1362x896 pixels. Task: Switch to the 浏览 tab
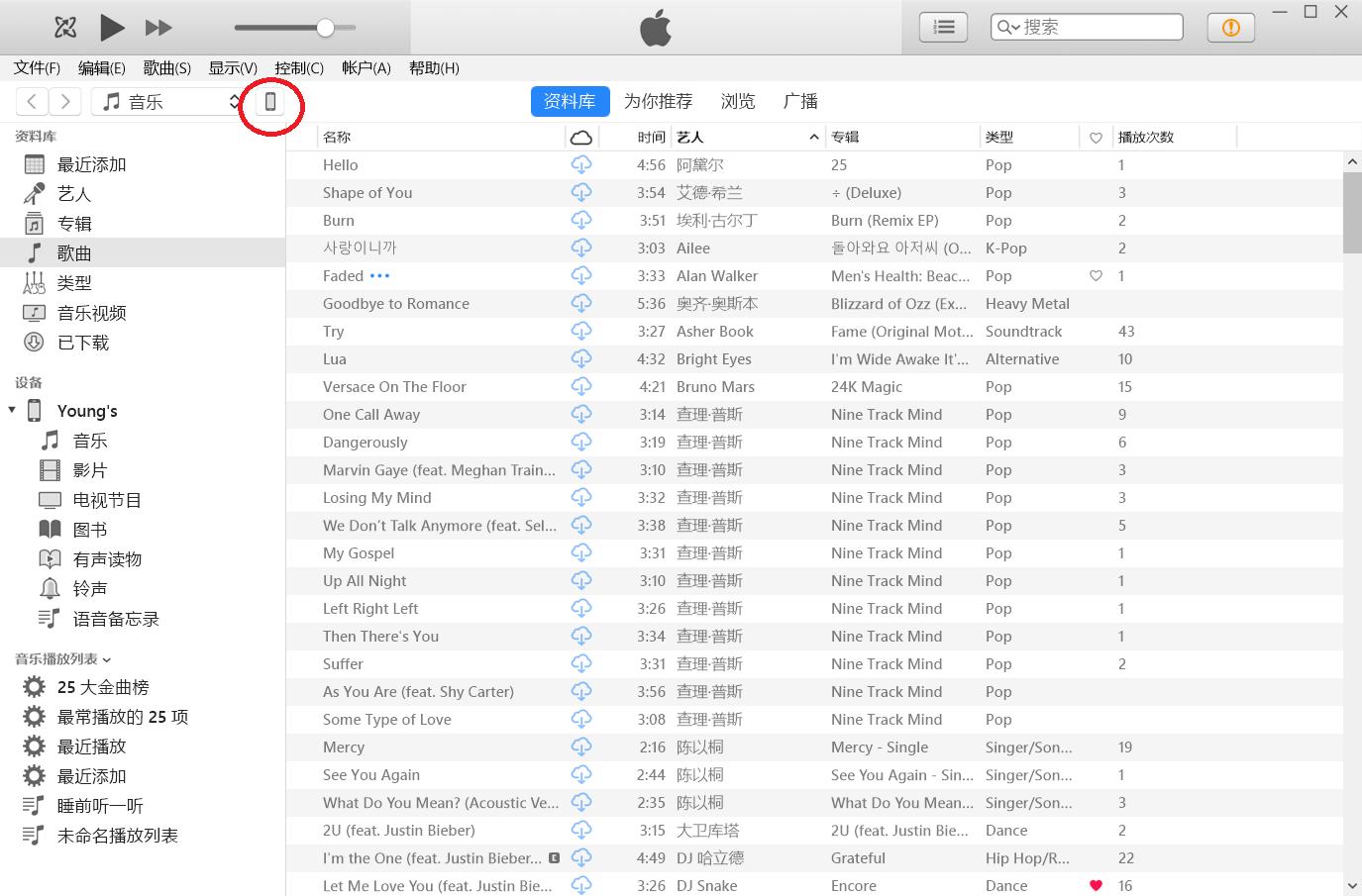click(x=738, y=101)
